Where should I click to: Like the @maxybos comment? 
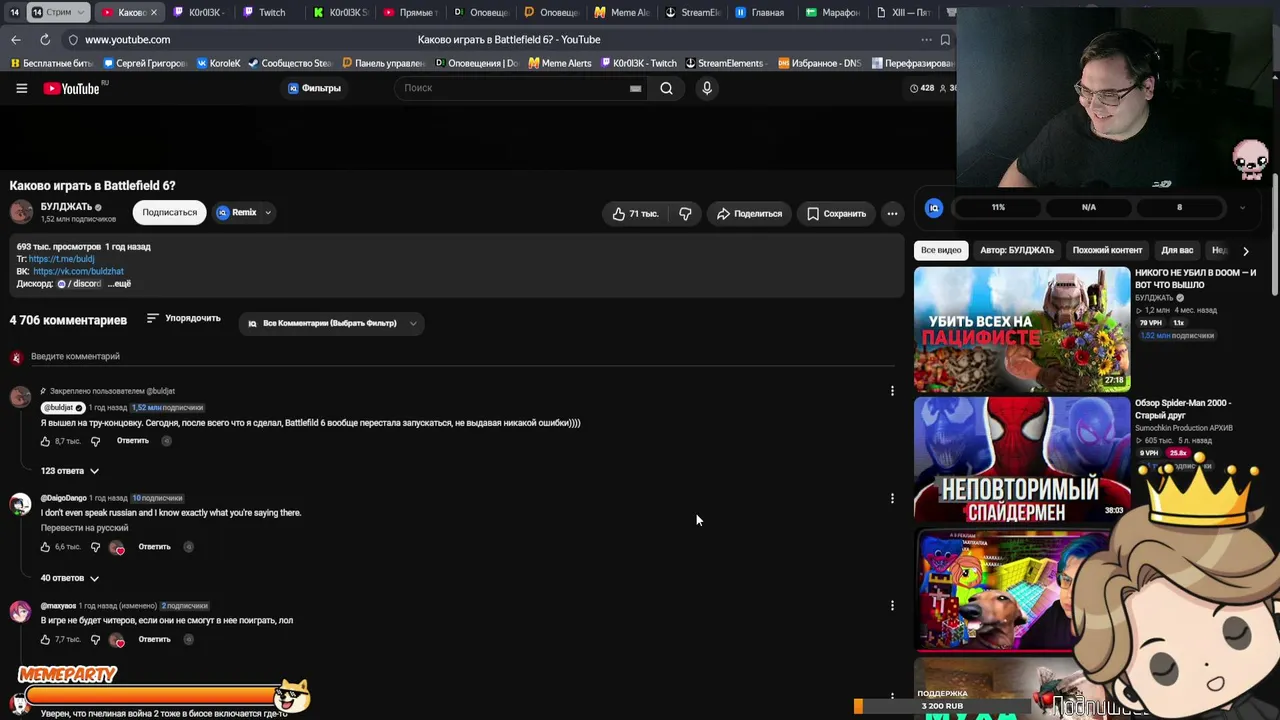point(45,639)
